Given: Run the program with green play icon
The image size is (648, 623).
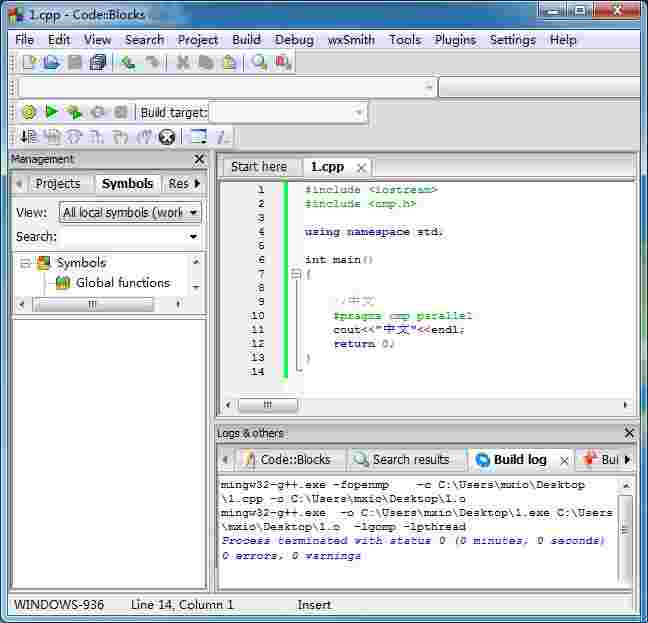Looking at the screenshot, I should (x=51, y=112).
